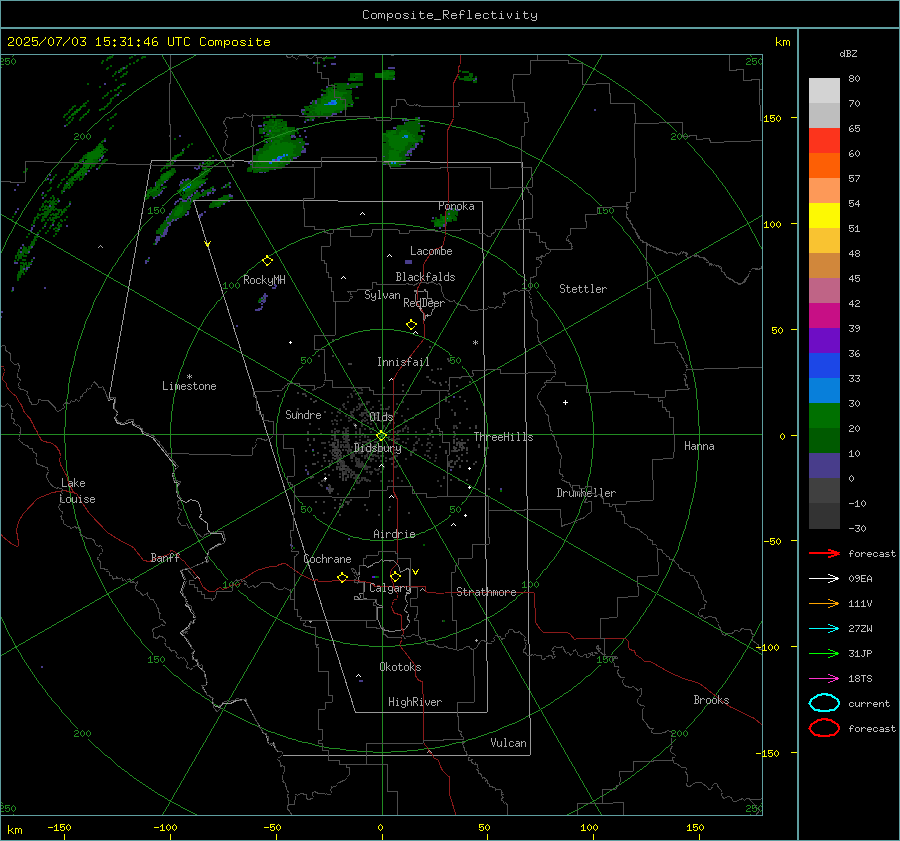The width and height of the screenshot is (900, 841).
Task: Click the Sylvan label
Action: coord(382,295)
